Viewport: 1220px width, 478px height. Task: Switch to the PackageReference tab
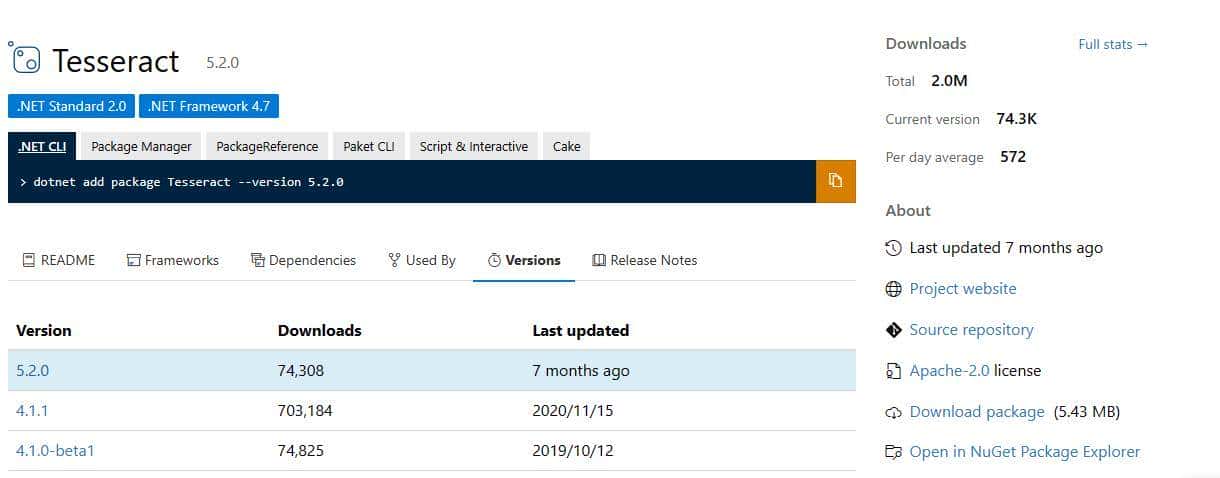click(x=267, y=146)
